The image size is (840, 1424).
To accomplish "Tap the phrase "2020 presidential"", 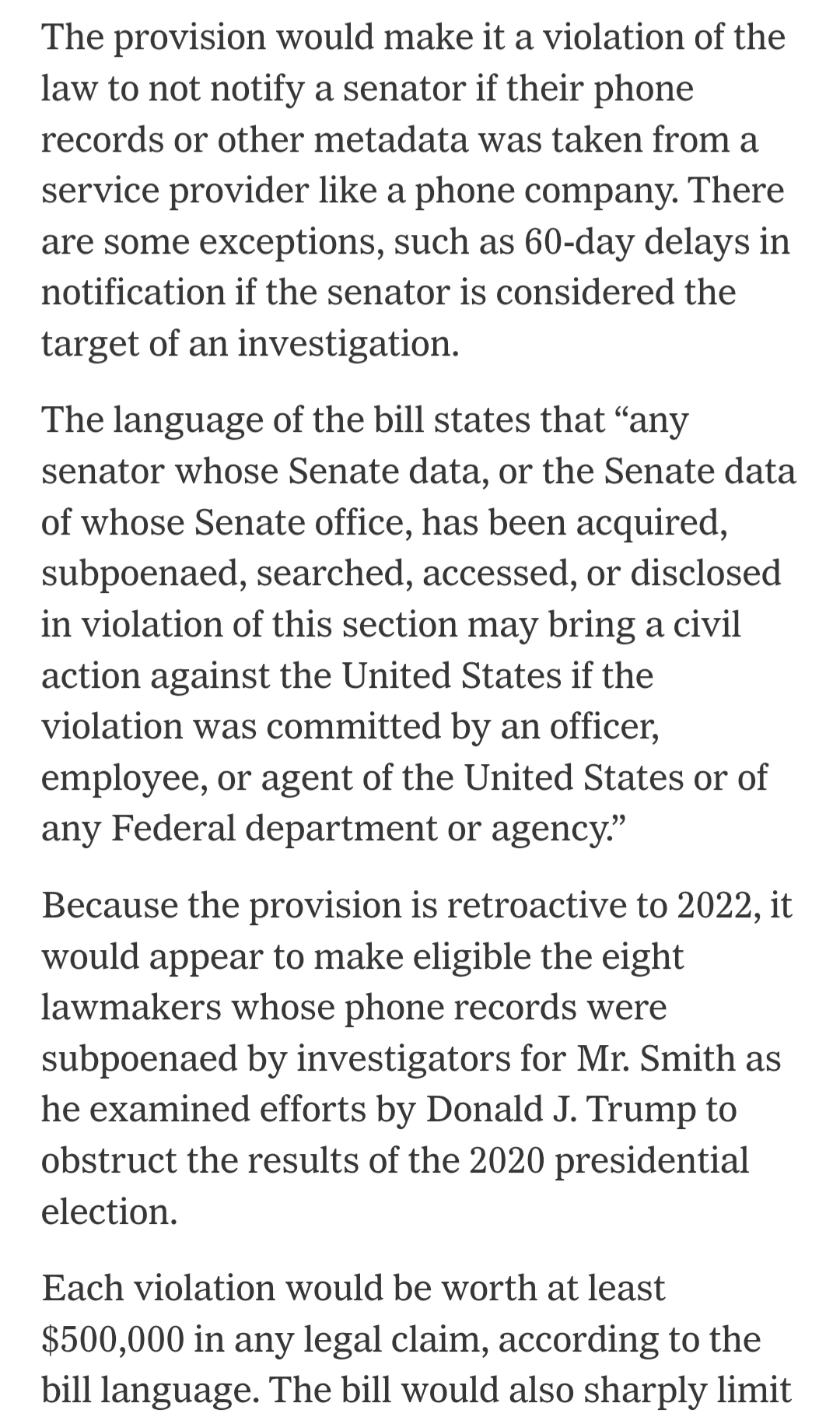I will click(608, 1160).
